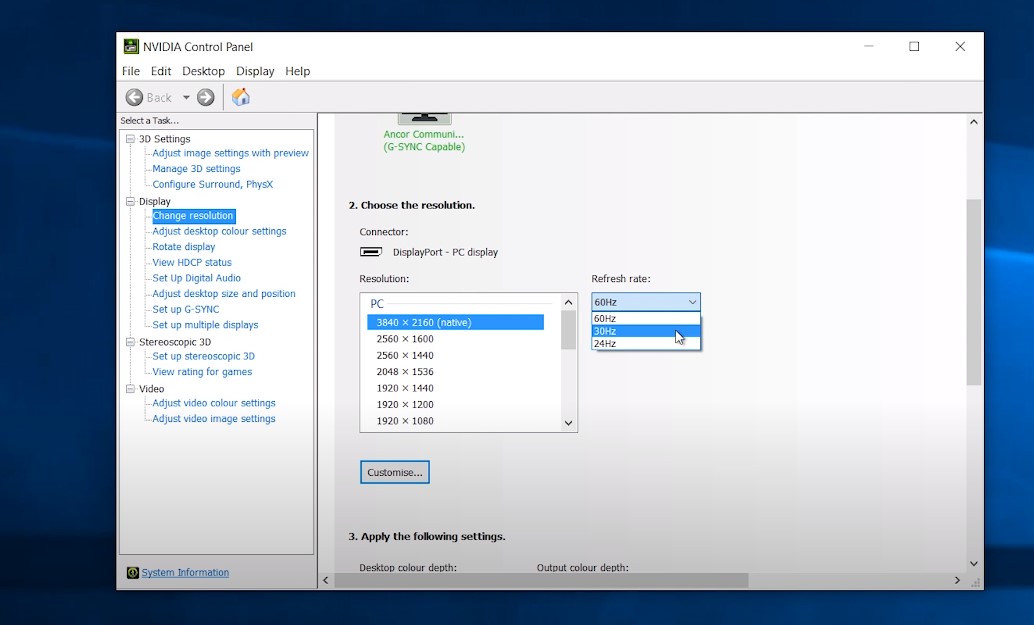
Task: Open the System Information link
Action: (x=185, y=573)
